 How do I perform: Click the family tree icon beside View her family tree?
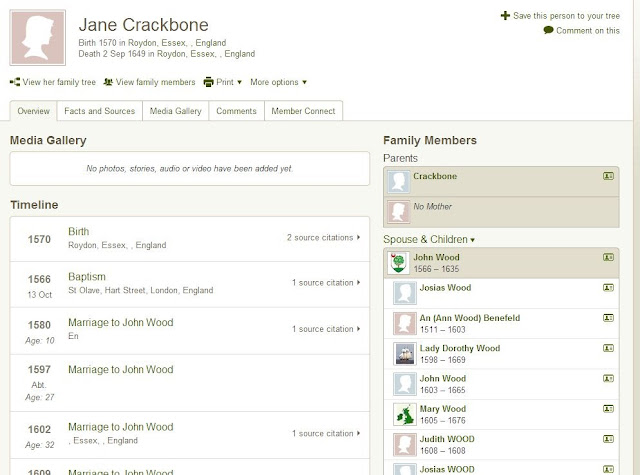click(15, 82)
